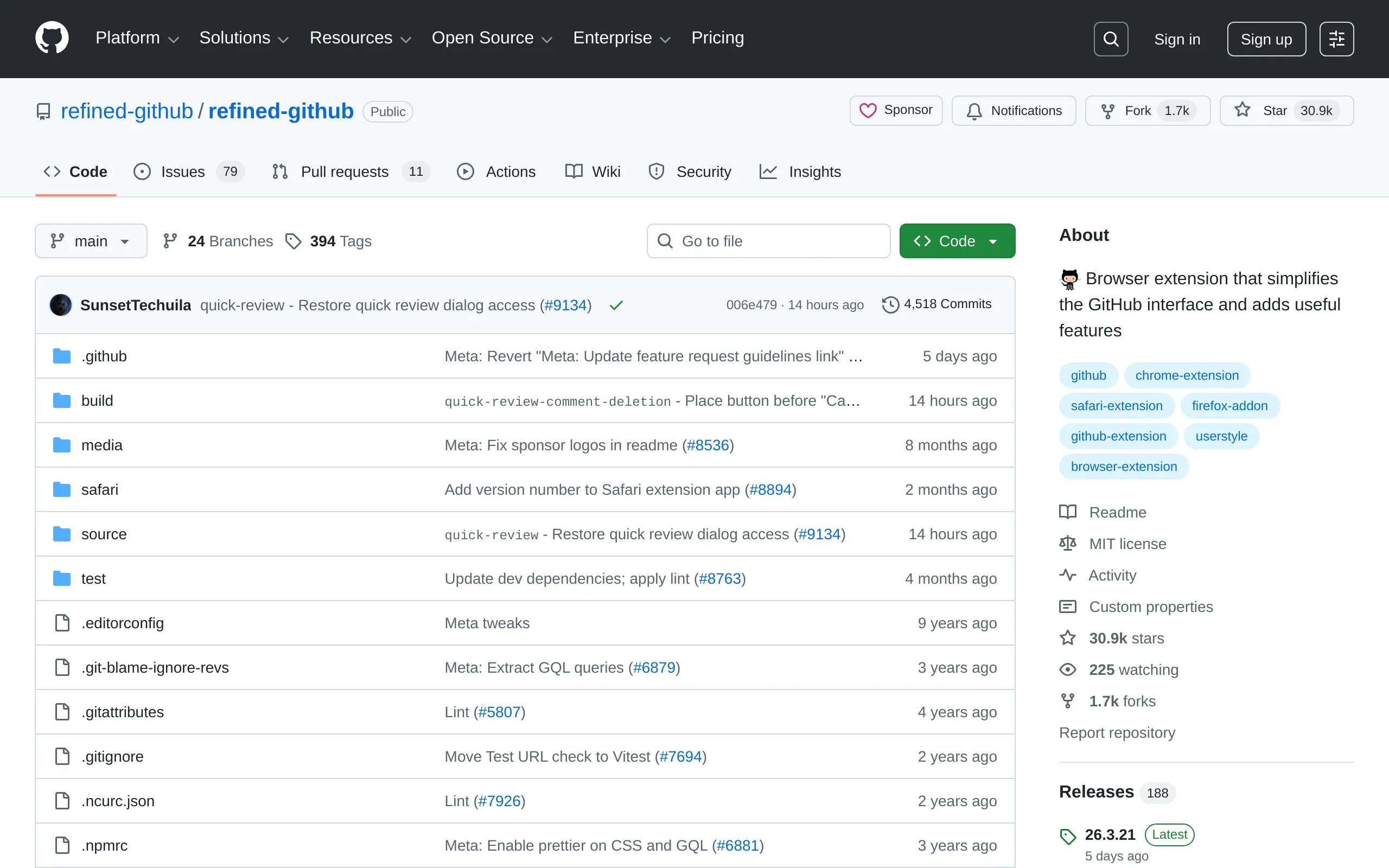
Task: Expand the green Code dropdown
Action: coord(957,241)
